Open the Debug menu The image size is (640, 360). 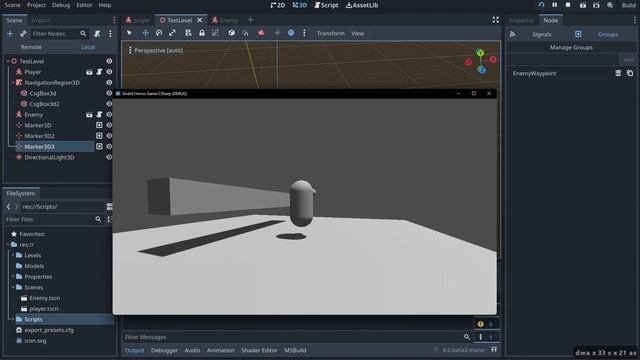point(61,5)
